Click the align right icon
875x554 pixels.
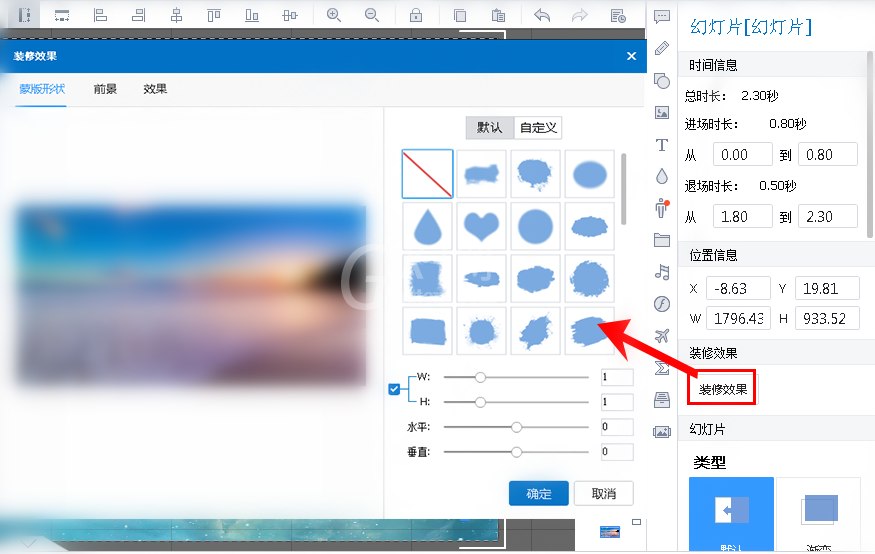(x=138, y=15)
